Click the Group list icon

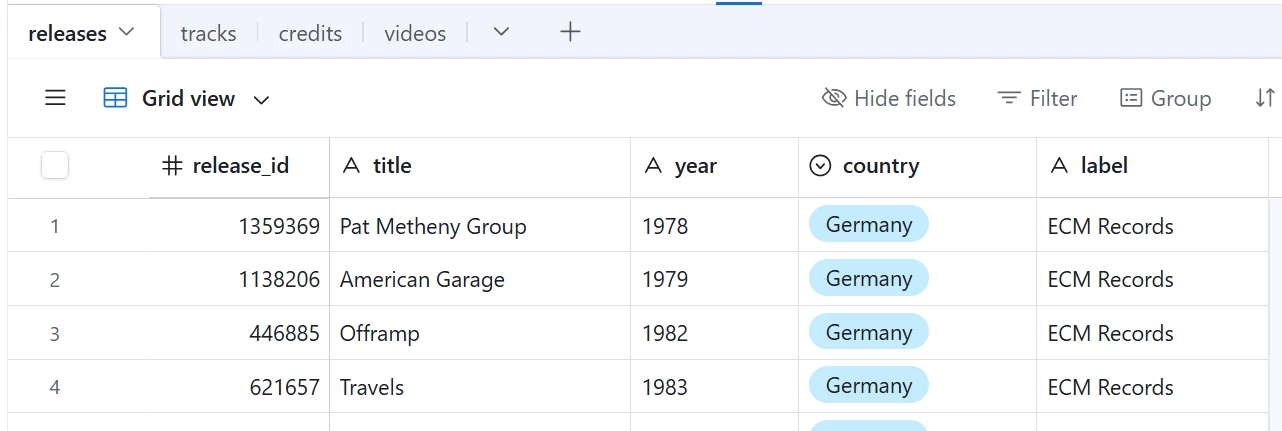tap(1131, 98)
